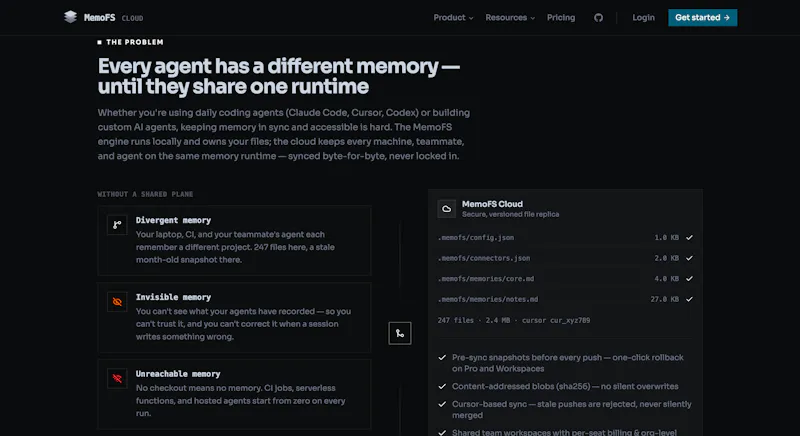The width and height of the screenshot is (800, 436).
Task: Click the MemoFS Cloud cloud icon
Action: click(x=446, y=209)
